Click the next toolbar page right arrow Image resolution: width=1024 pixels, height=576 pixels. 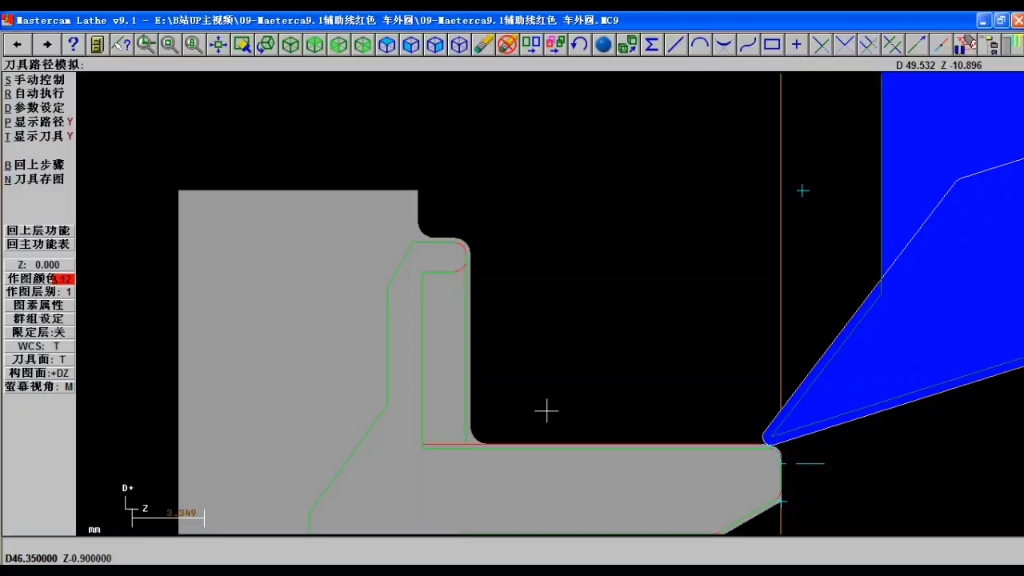pyautogui.click(x=46, y=44)
